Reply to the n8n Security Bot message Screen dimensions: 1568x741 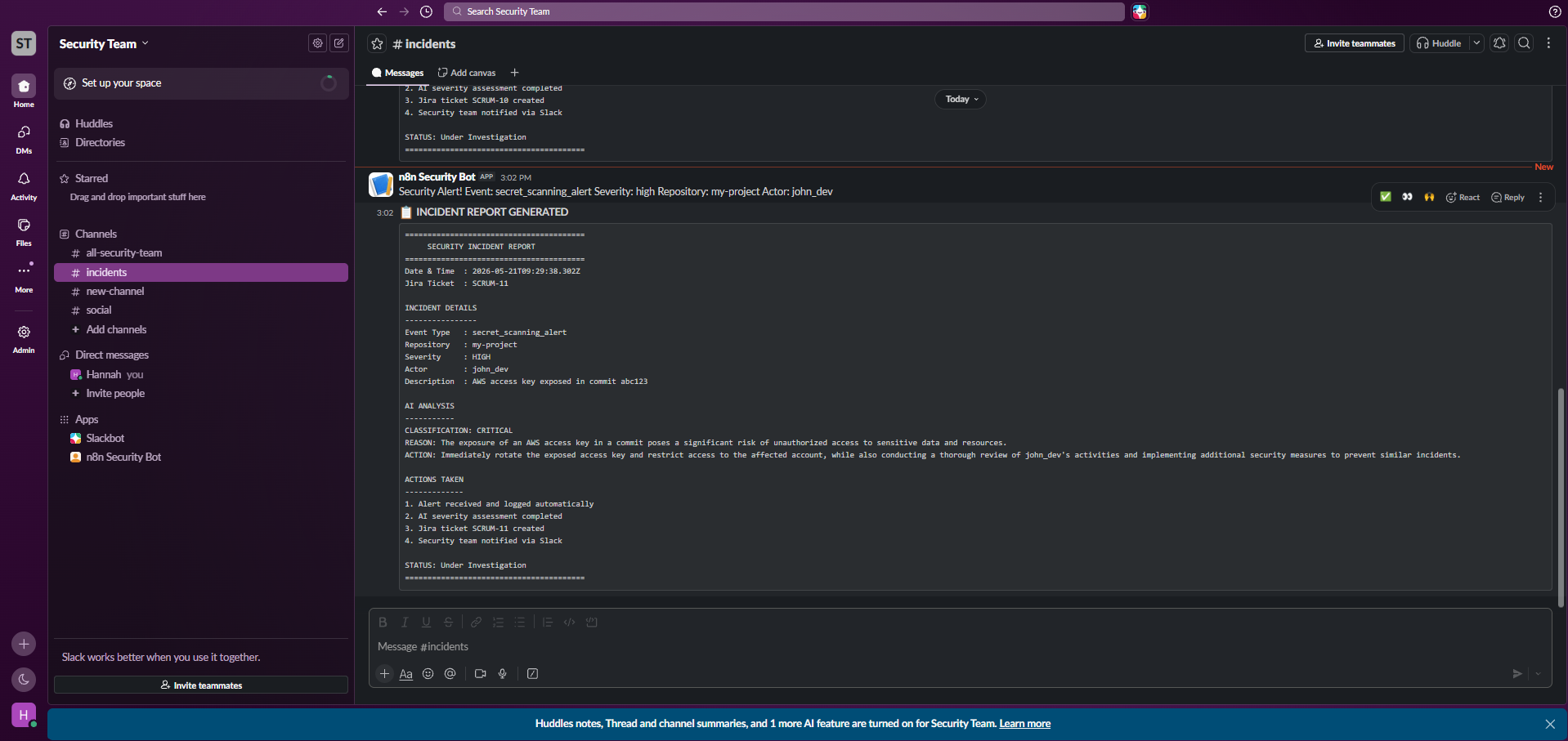point(1508,197)
